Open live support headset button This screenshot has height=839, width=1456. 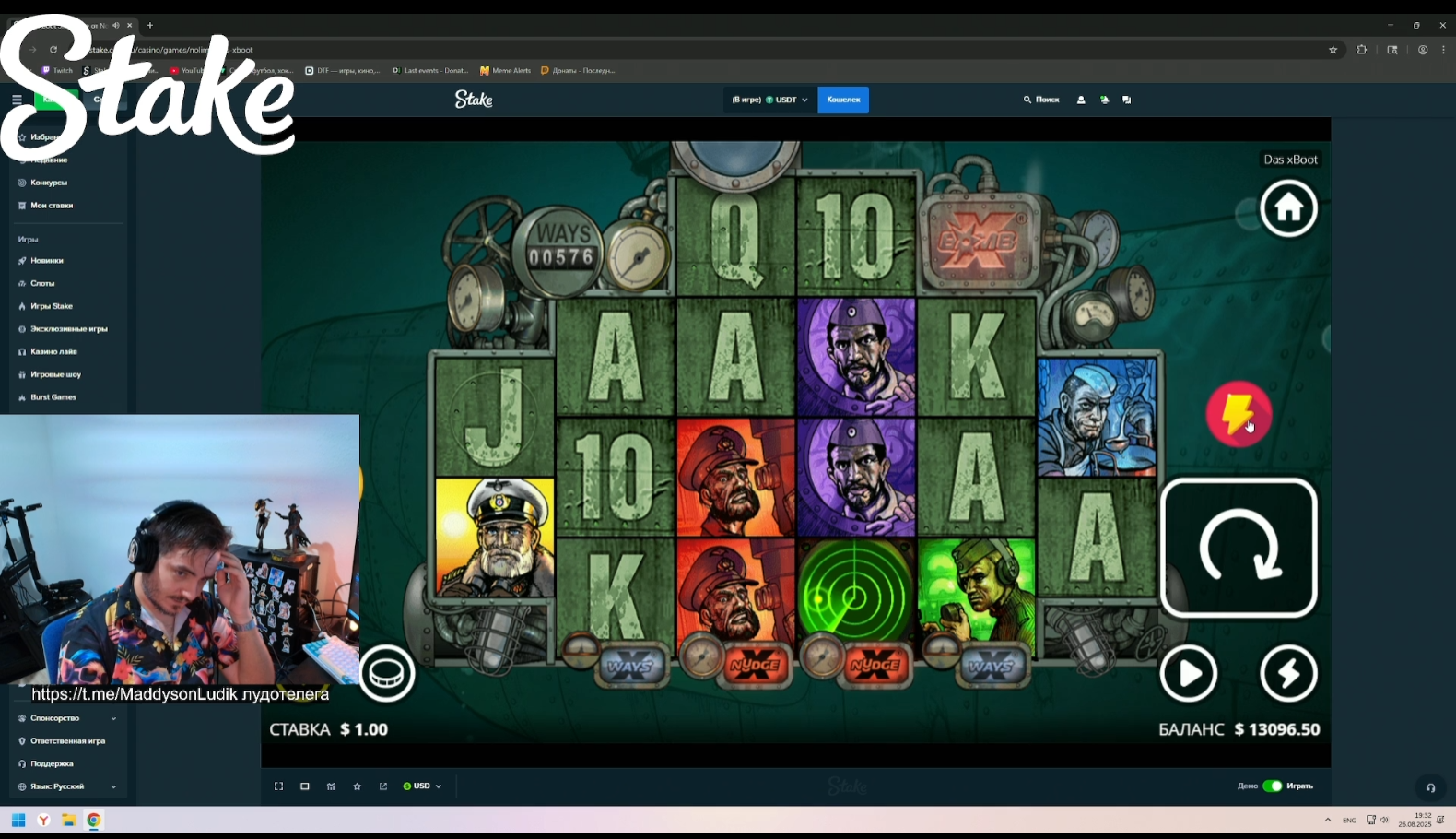pos(1430,787)
